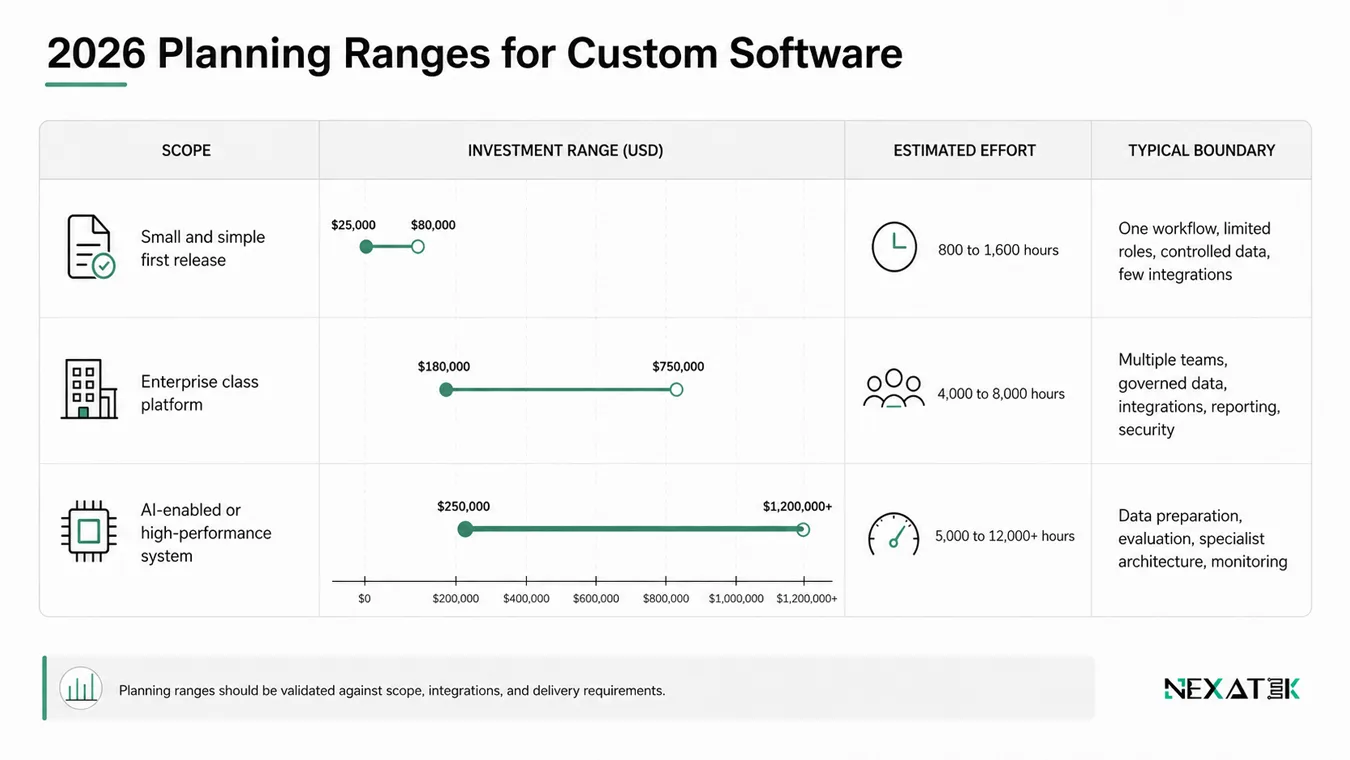Click the enterprise building icon
Screen dimensions: 1350x760
click(x=89, y=389)
